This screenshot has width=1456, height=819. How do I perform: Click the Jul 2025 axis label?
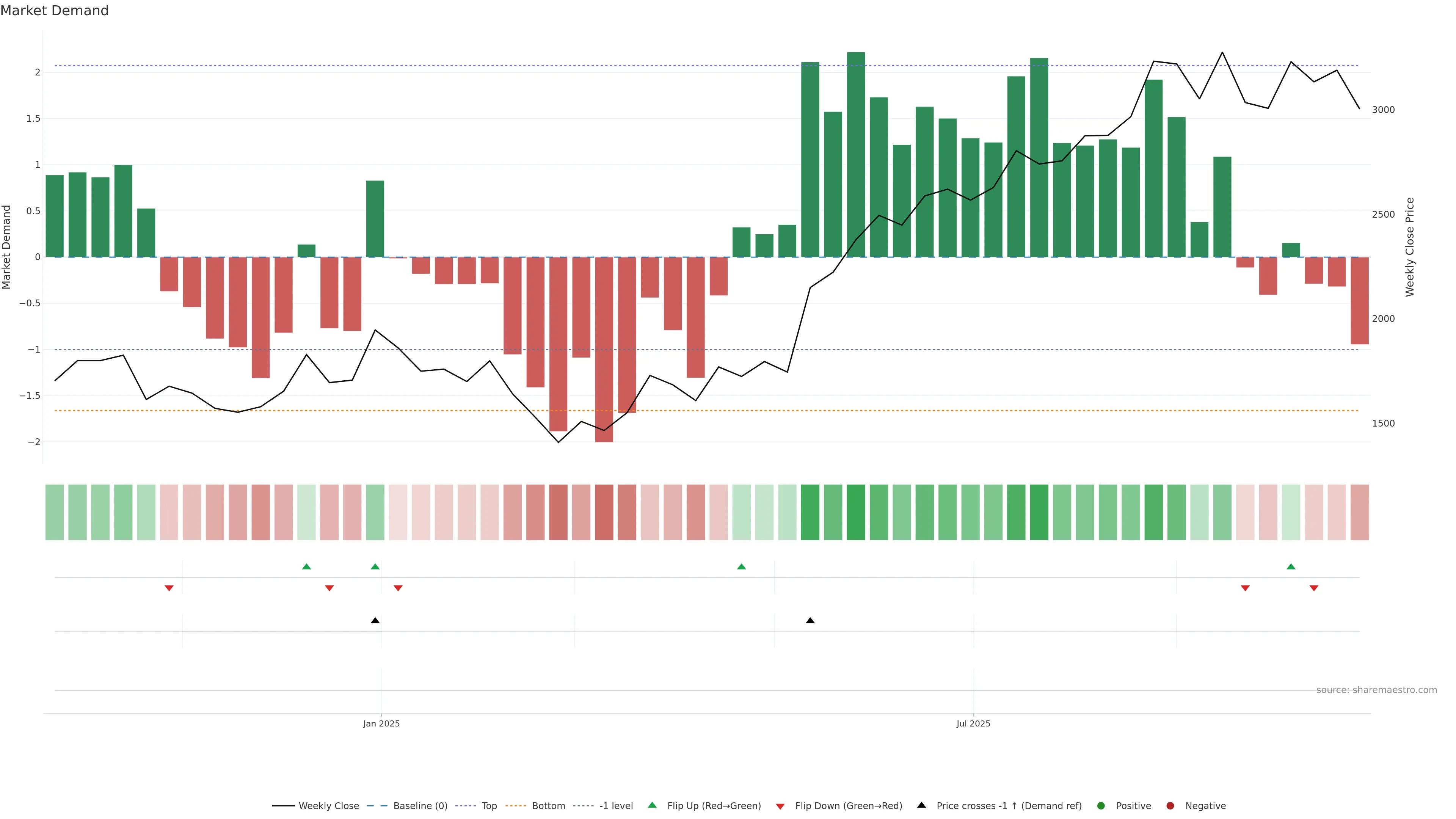[973, 724]
